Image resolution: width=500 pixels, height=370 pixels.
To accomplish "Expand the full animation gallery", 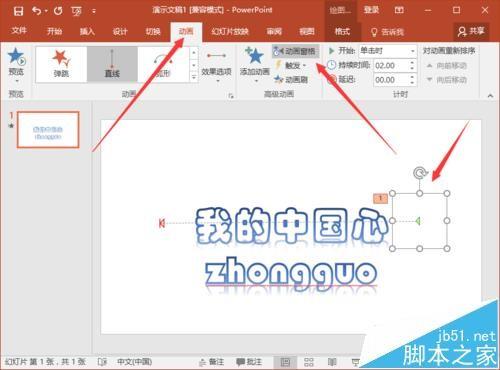I will click(x=194, y=77).
